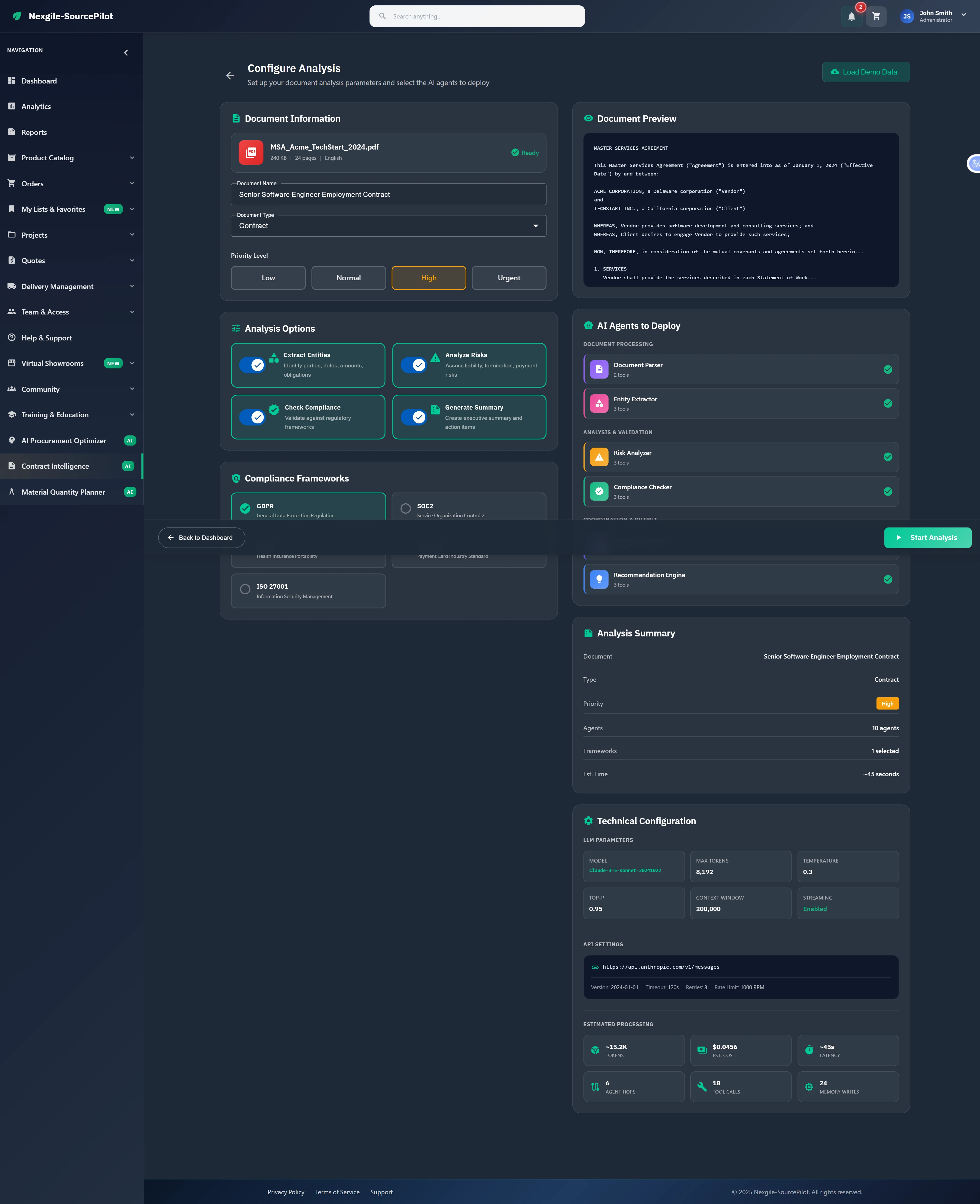The width and height of the screenshot is (980, 1204).
Task: Click the Document Parser agent icon
Action: [598, 369]
